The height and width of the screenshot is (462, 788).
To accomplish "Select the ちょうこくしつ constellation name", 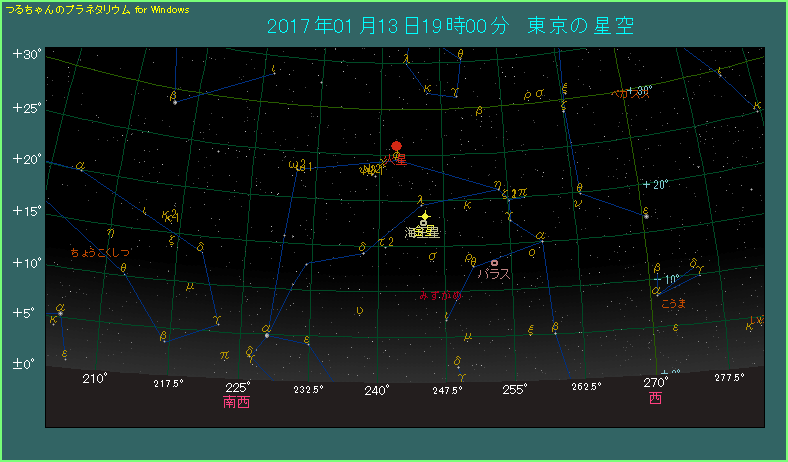I will pyautogui.click(x=98, y=252).
